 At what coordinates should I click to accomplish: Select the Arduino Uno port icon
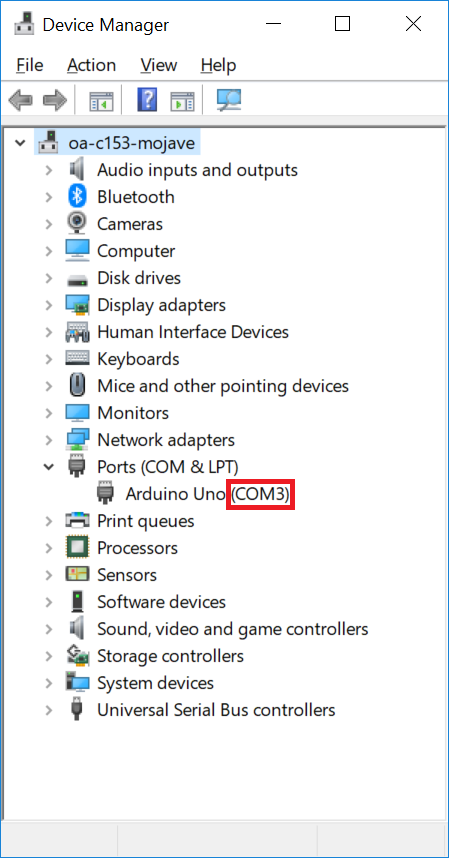pos(106,494)
